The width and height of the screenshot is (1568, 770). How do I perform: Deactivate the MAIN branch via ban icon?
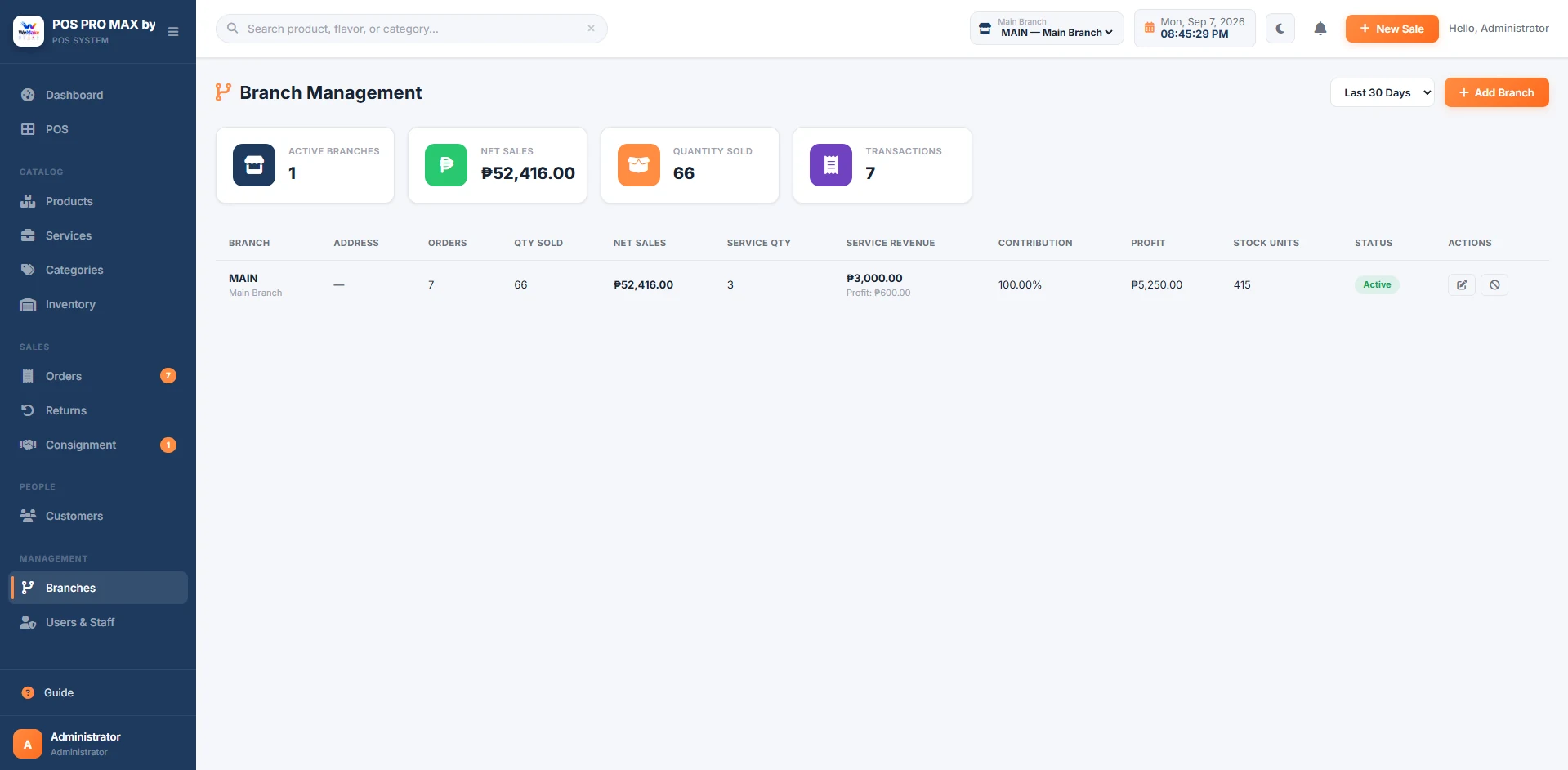pyautogui.click(x=1494, y=285)
